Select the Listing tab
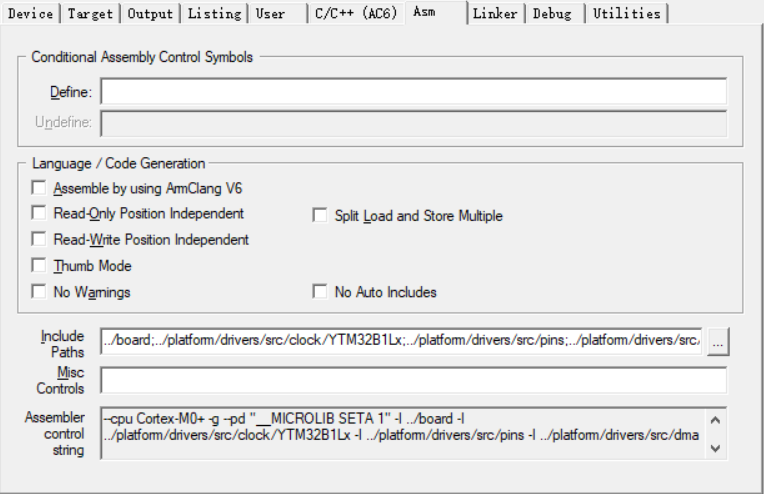 [x=215, y=14]
